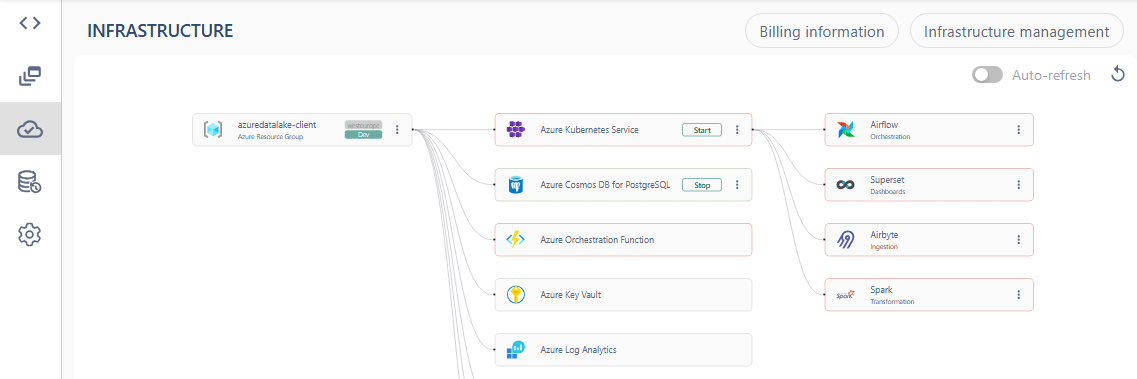Select the Superset node title

click(x=888, y=180)
